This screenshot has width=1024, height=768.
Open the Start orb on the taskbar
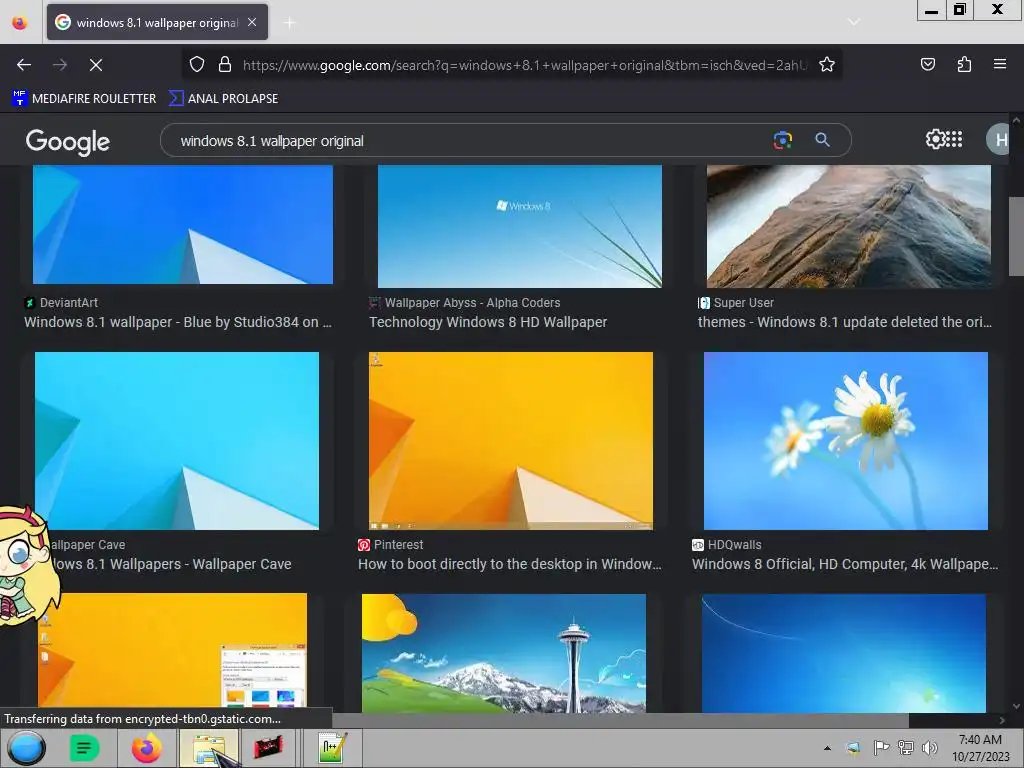[27, 748]
